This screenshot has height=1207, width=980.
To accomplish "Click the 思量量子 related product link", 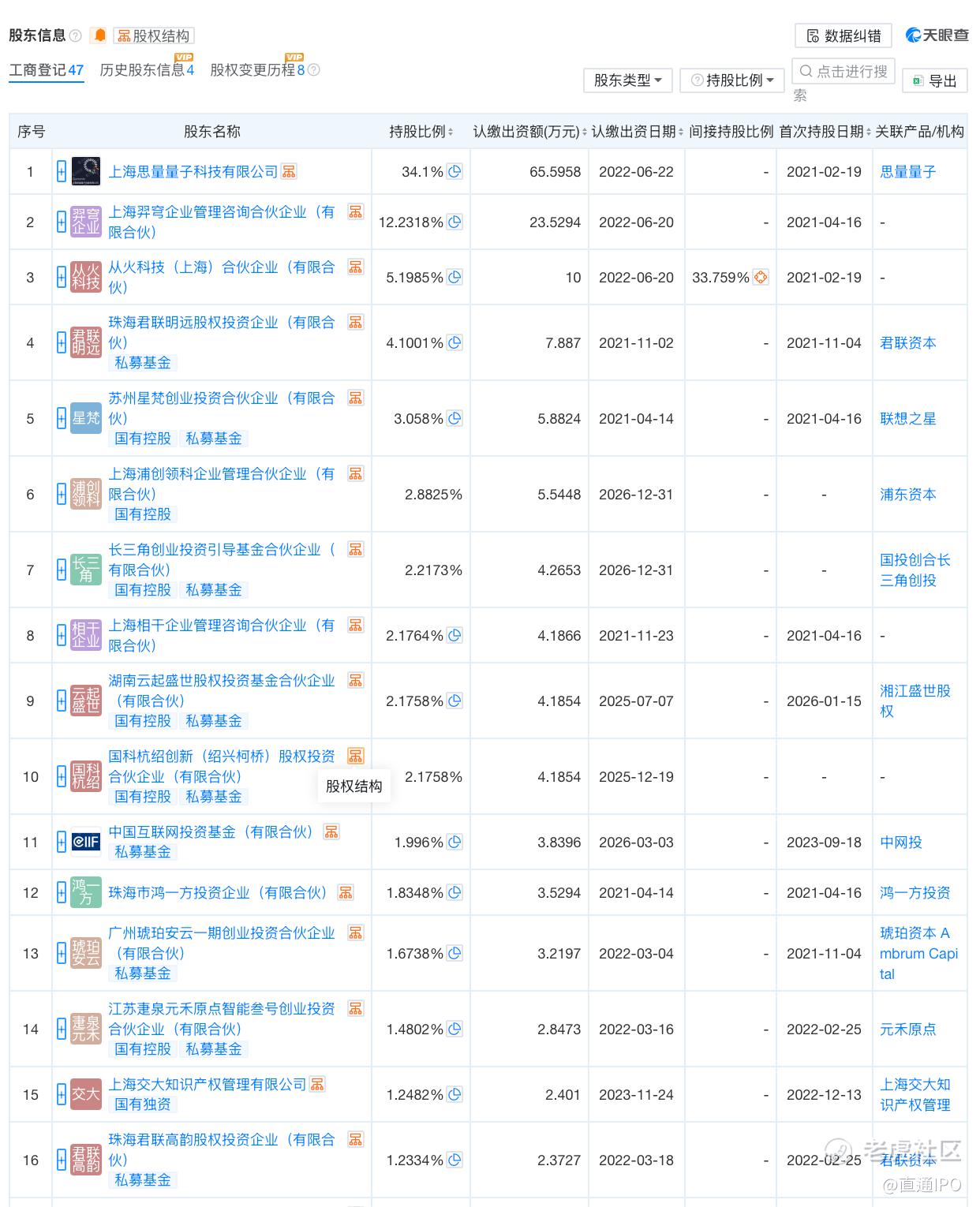I will coord(908,171).
